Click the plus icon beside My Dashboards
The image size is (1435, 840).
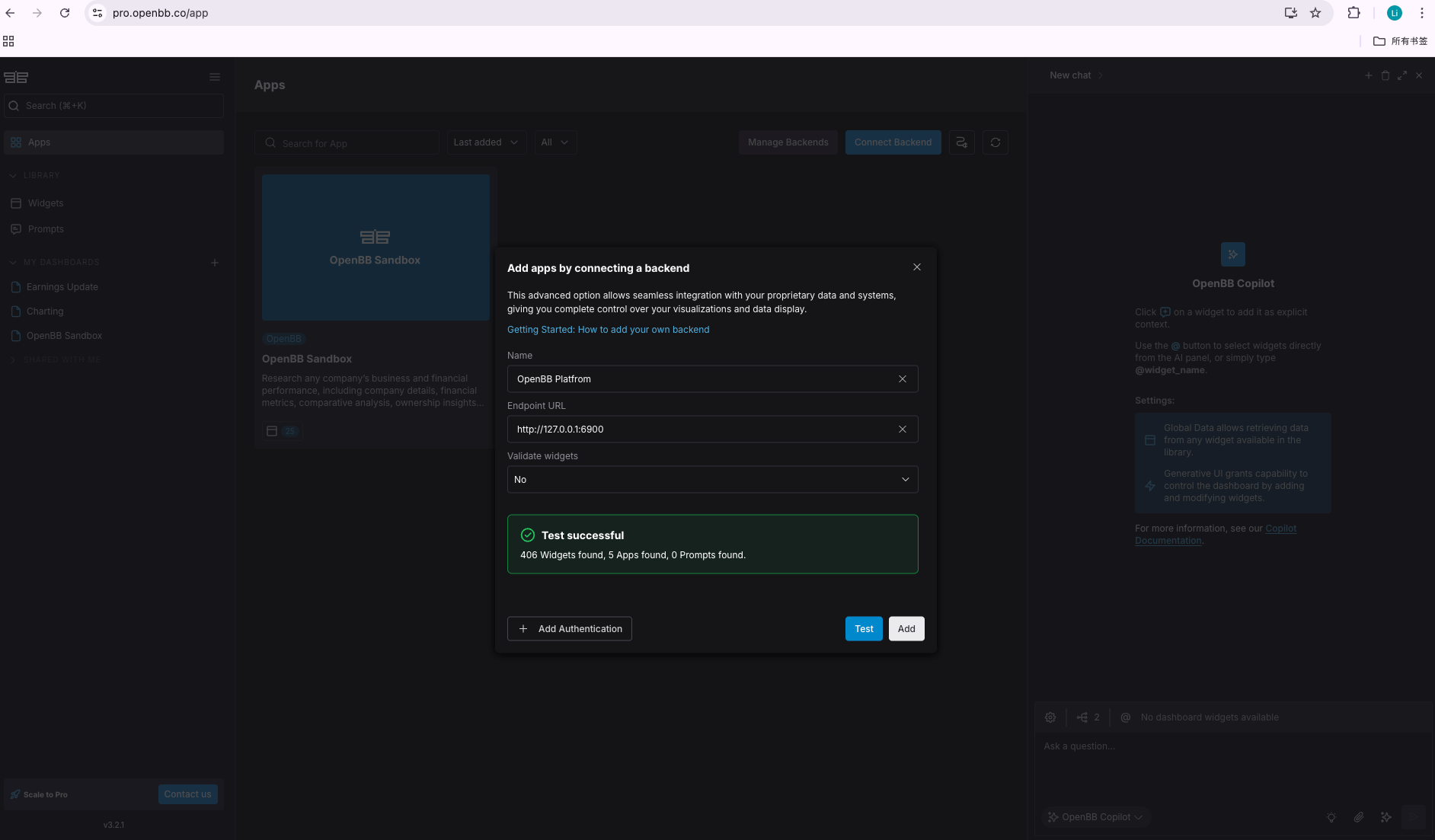coord(214,263)
